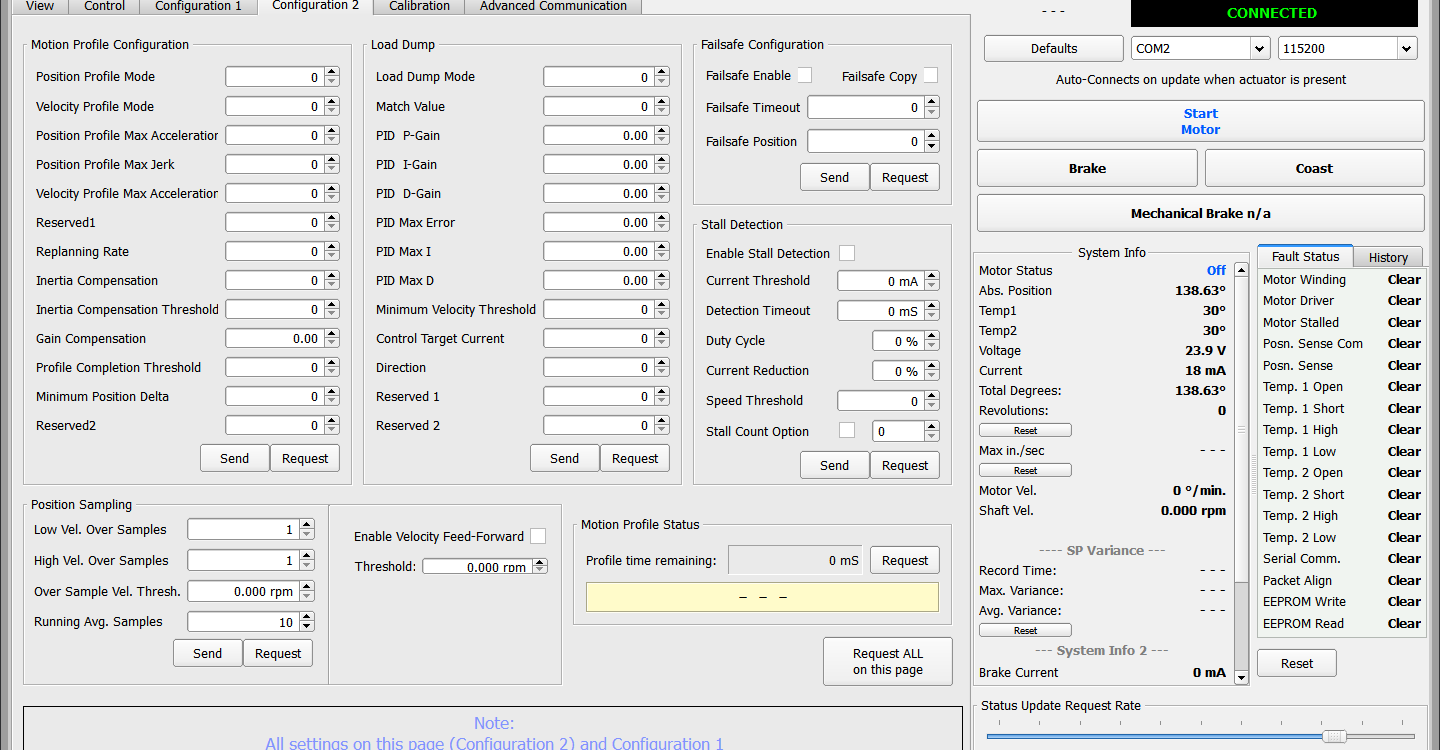Send the Position Sampling values
Viewport: 1440px width, 750px height.
point(208,653)
